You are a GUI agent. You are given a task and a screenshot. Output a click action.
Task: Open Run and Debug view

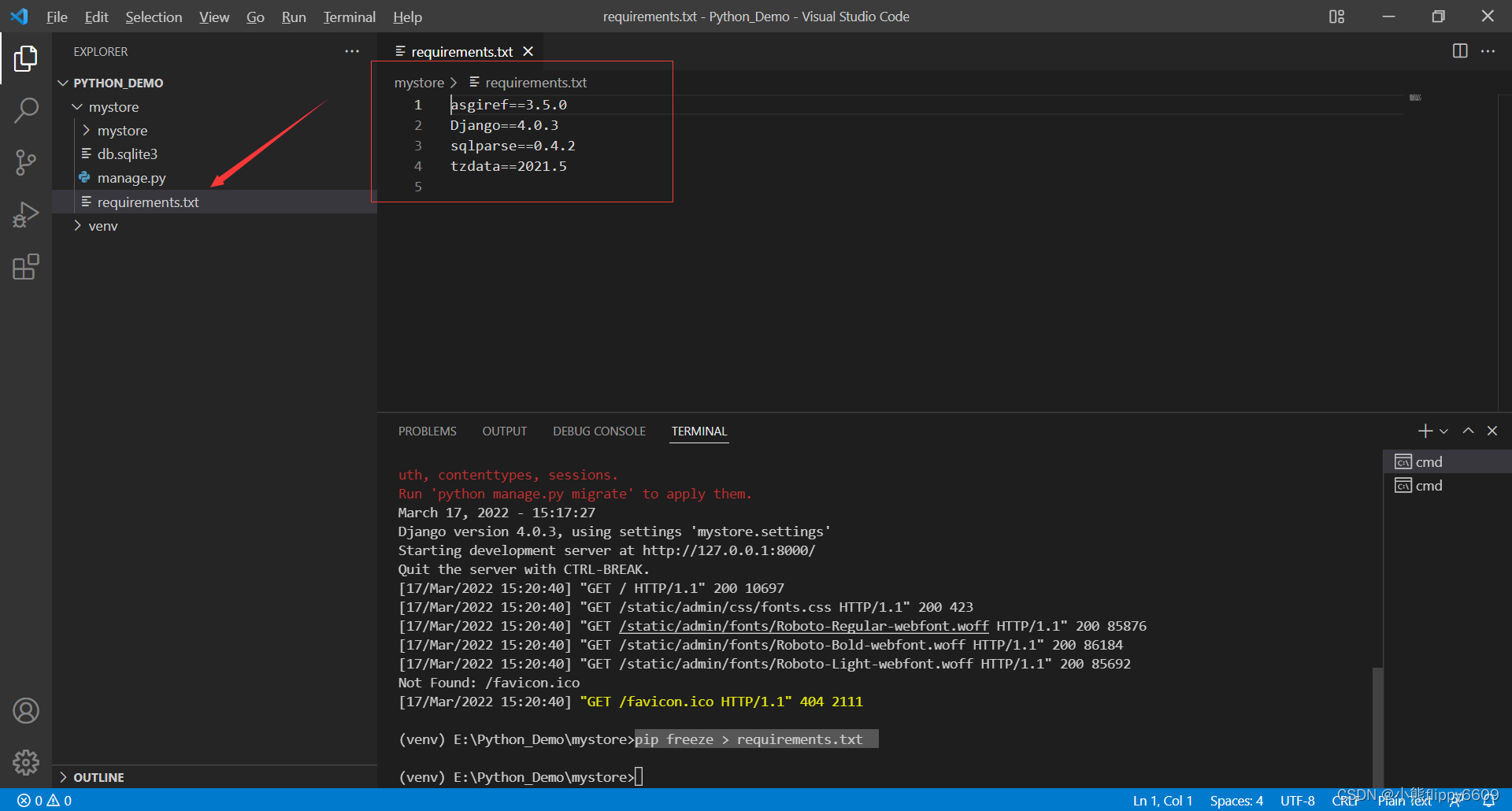pos(26,214)
